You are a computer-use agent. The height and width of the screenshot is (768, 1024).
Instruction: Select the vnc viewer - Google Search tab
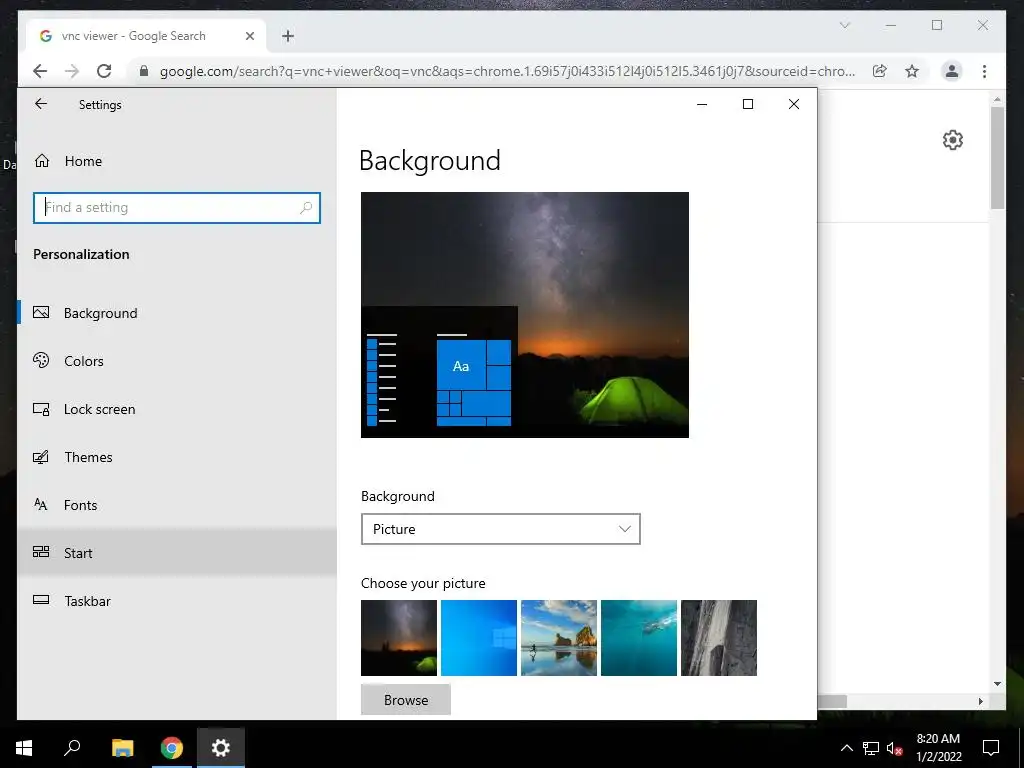click(146, 36)
